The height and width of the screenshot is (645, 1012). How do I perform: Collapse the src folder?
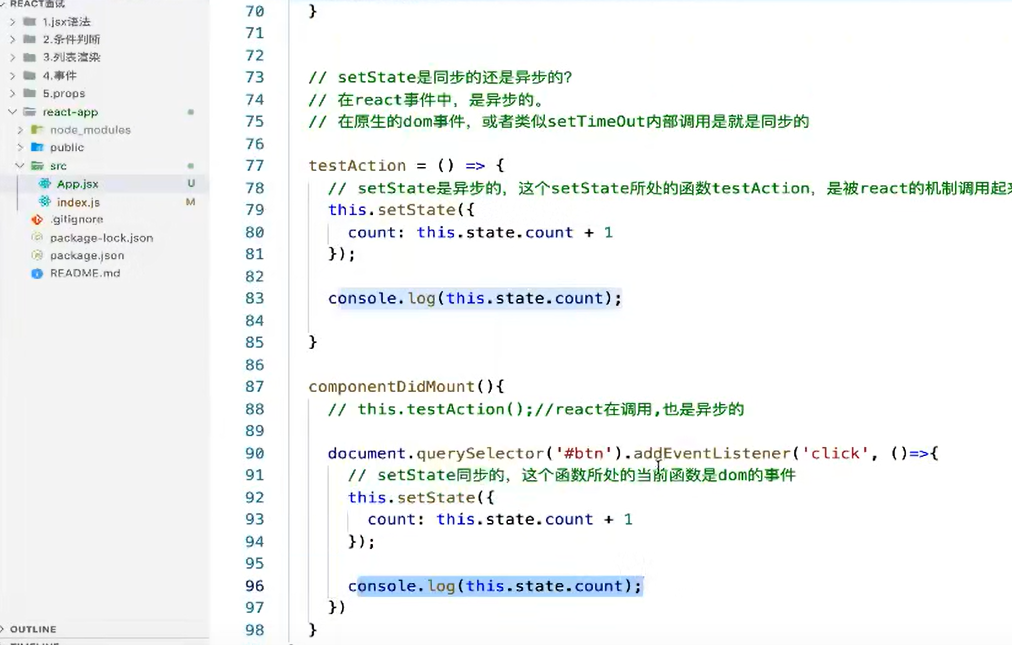[19, 165]
